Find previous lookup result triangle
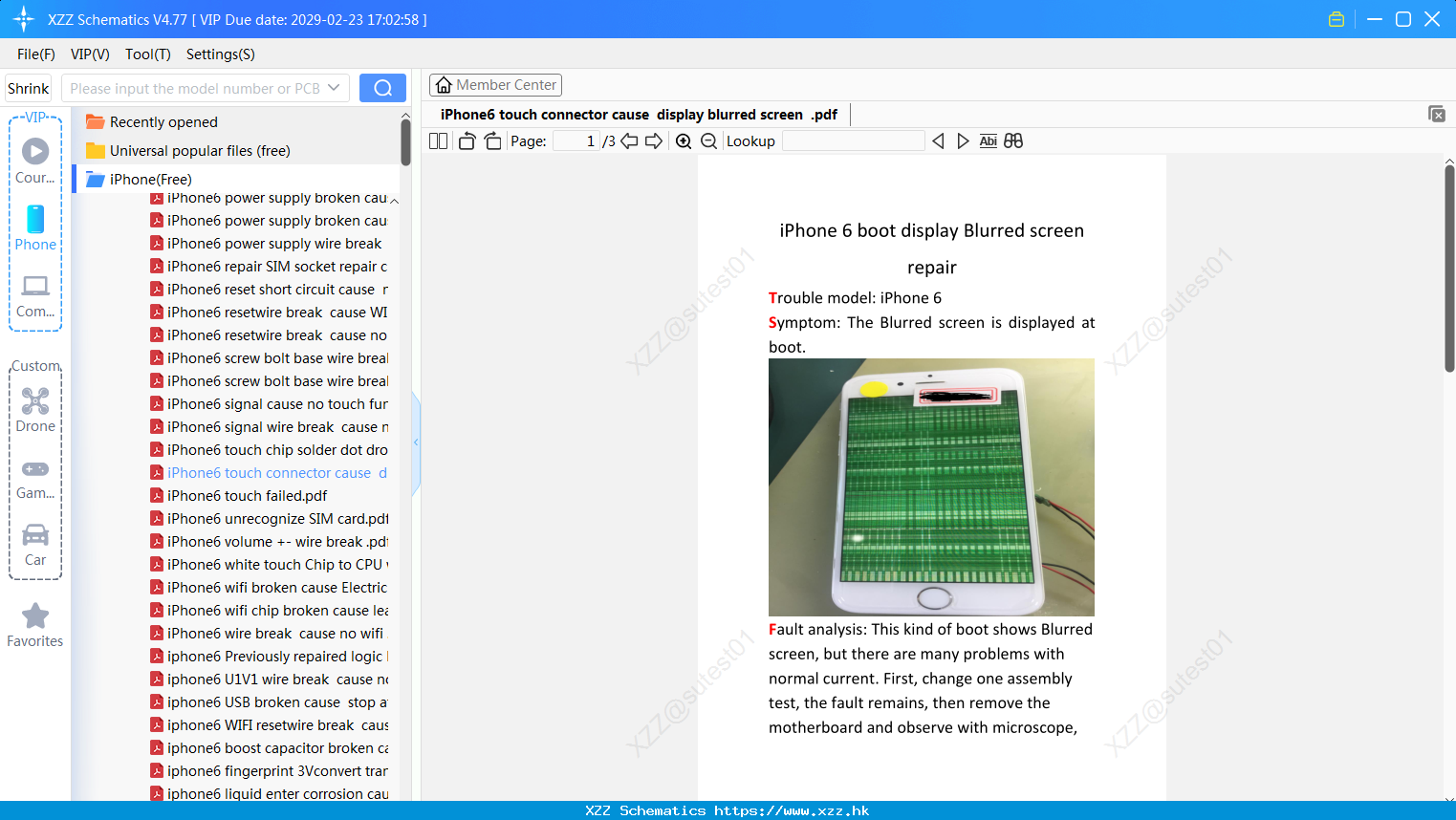 pos(938,140)
